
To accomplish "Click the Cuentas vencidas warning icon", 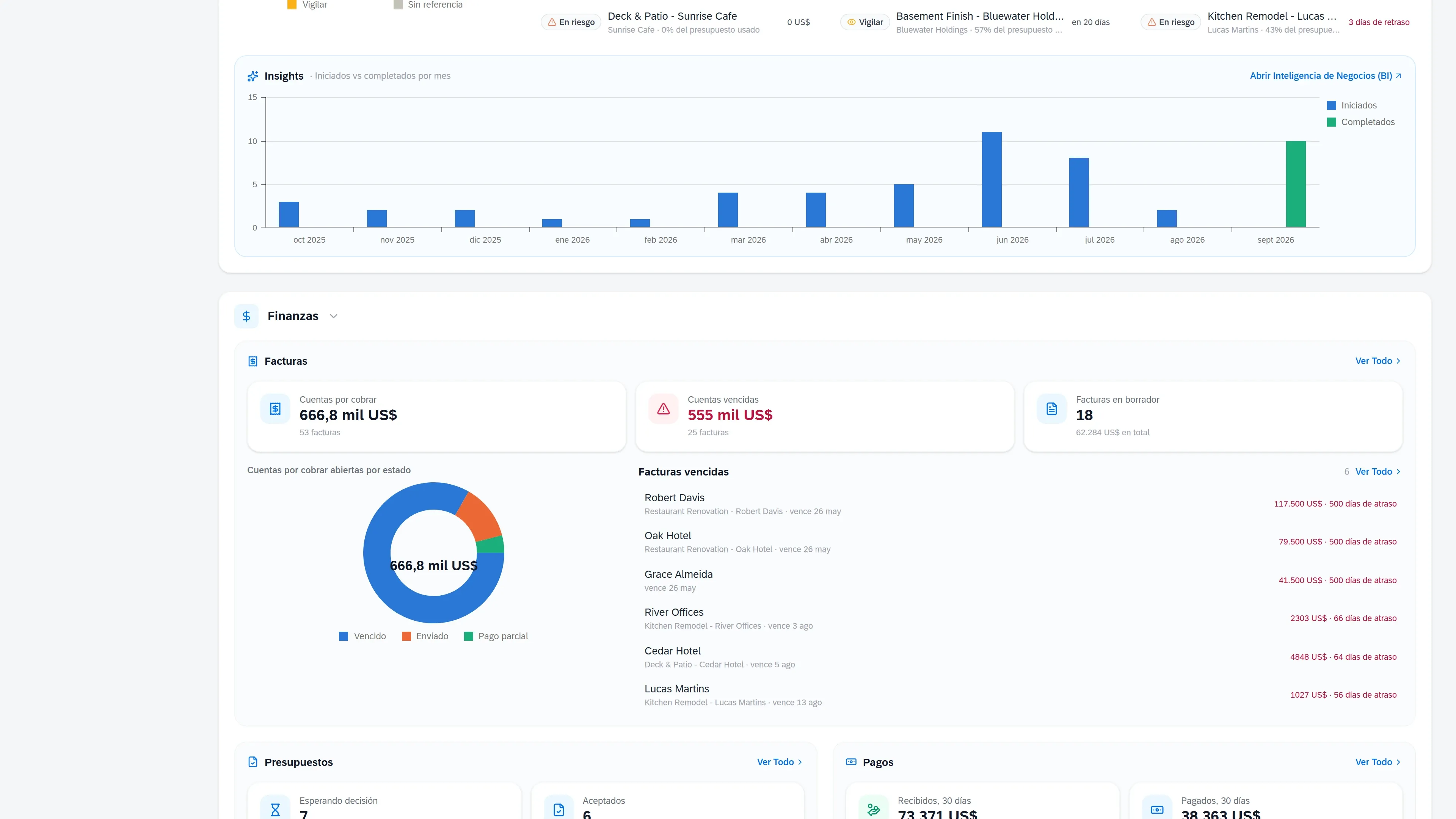I will (664, 409).
